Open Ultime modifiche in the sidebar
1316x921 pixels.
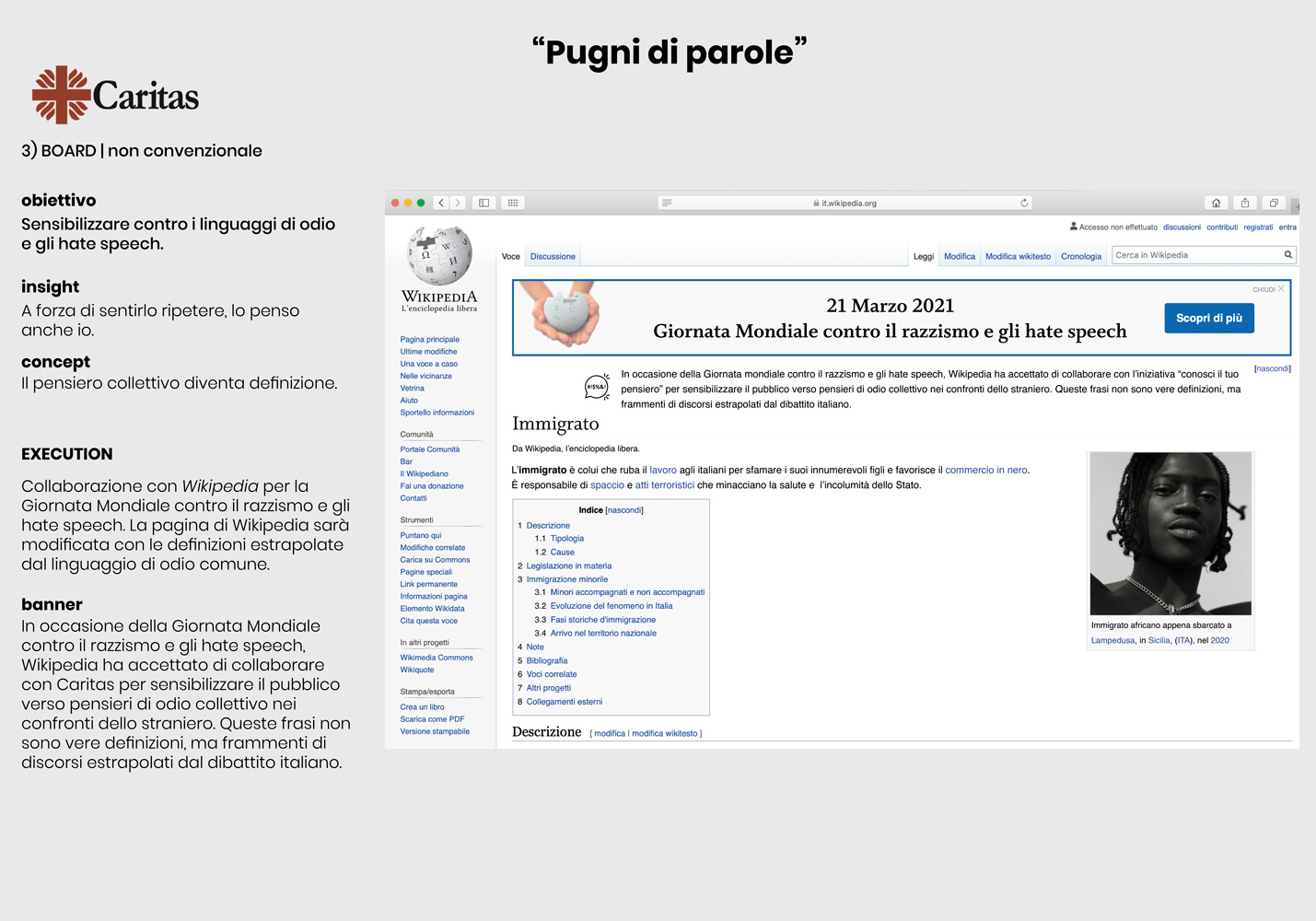pyautogui.click(x=428, y=351)
